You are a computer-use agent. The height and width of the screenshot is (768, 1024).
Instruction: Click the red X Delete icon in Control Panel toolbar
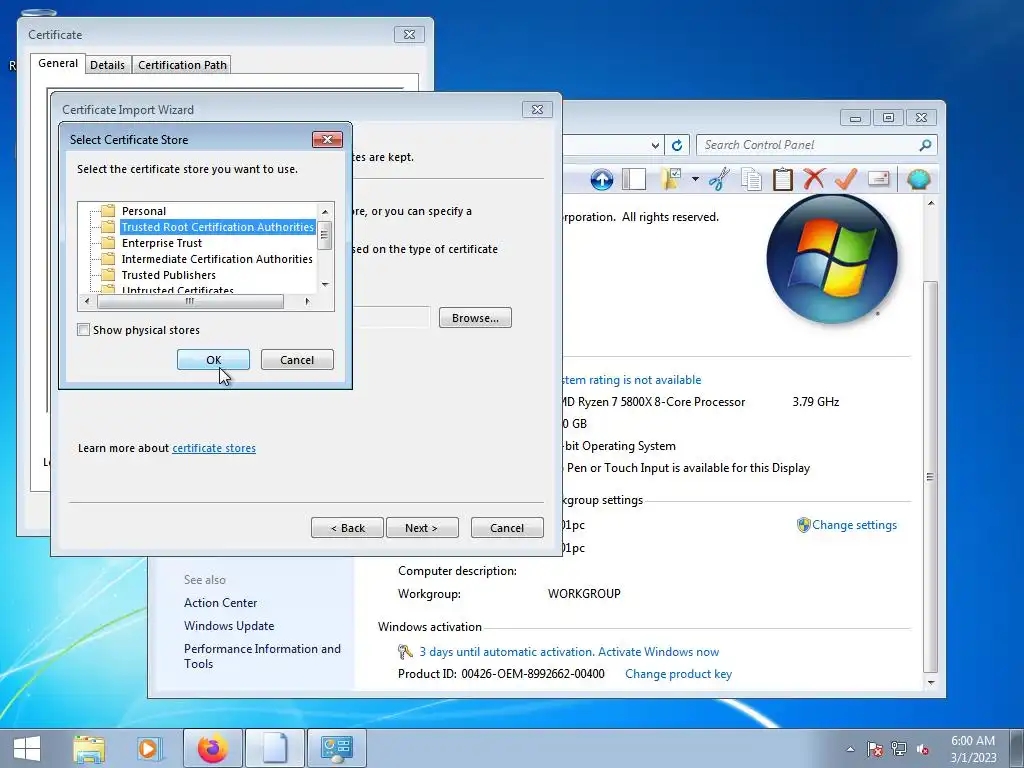tap(814, 179)
